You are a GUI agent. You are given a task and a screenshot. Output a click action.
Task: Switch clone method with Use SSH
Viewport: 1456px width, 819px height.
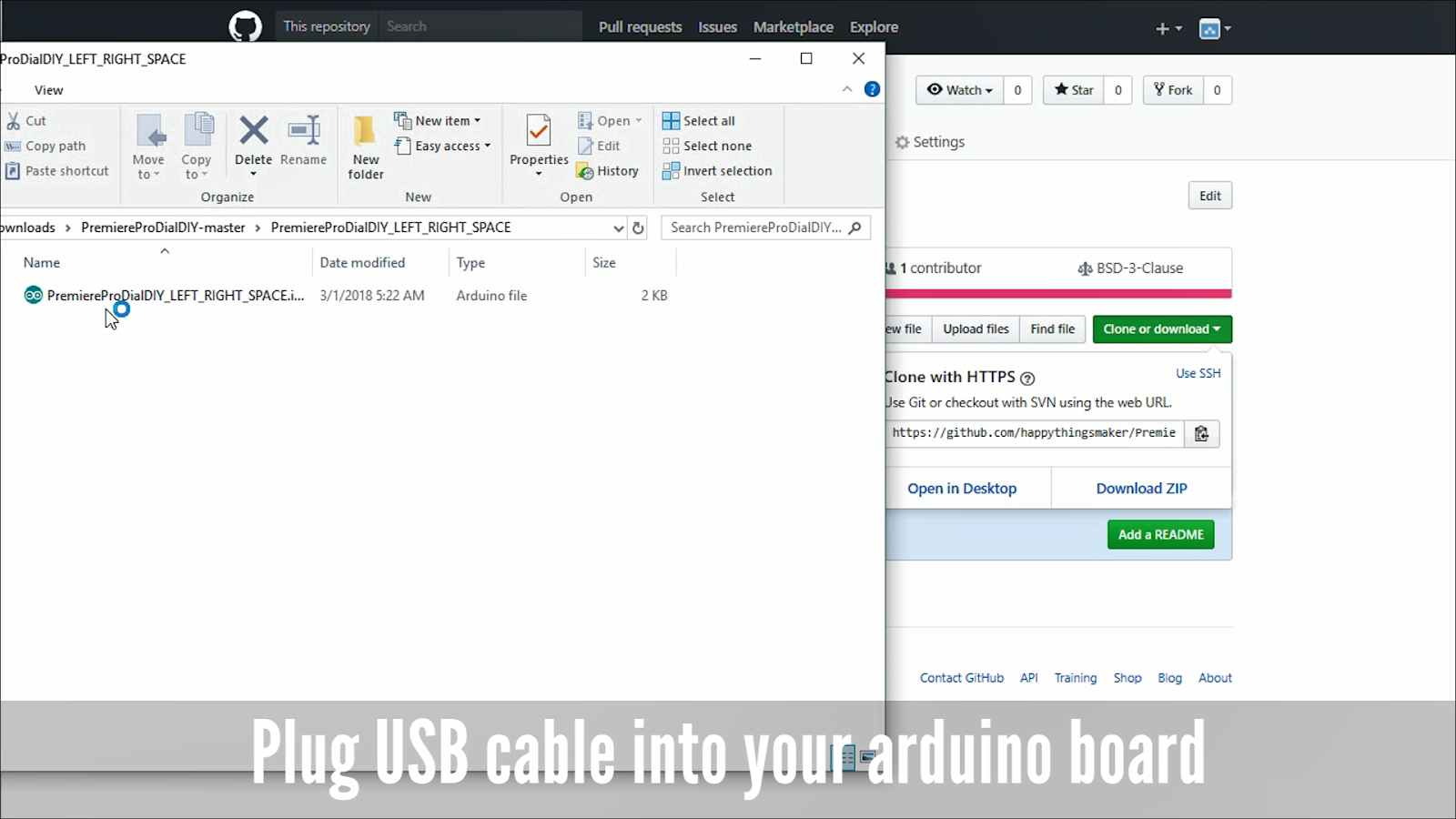point(1198,373)
